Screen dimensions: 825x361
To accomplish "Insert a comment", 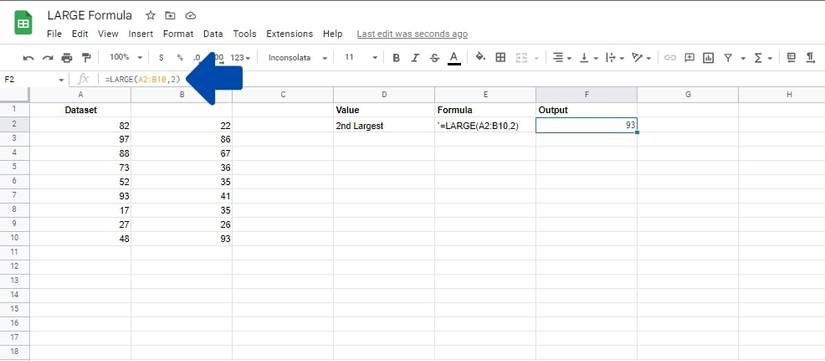I will pos(689,58).
